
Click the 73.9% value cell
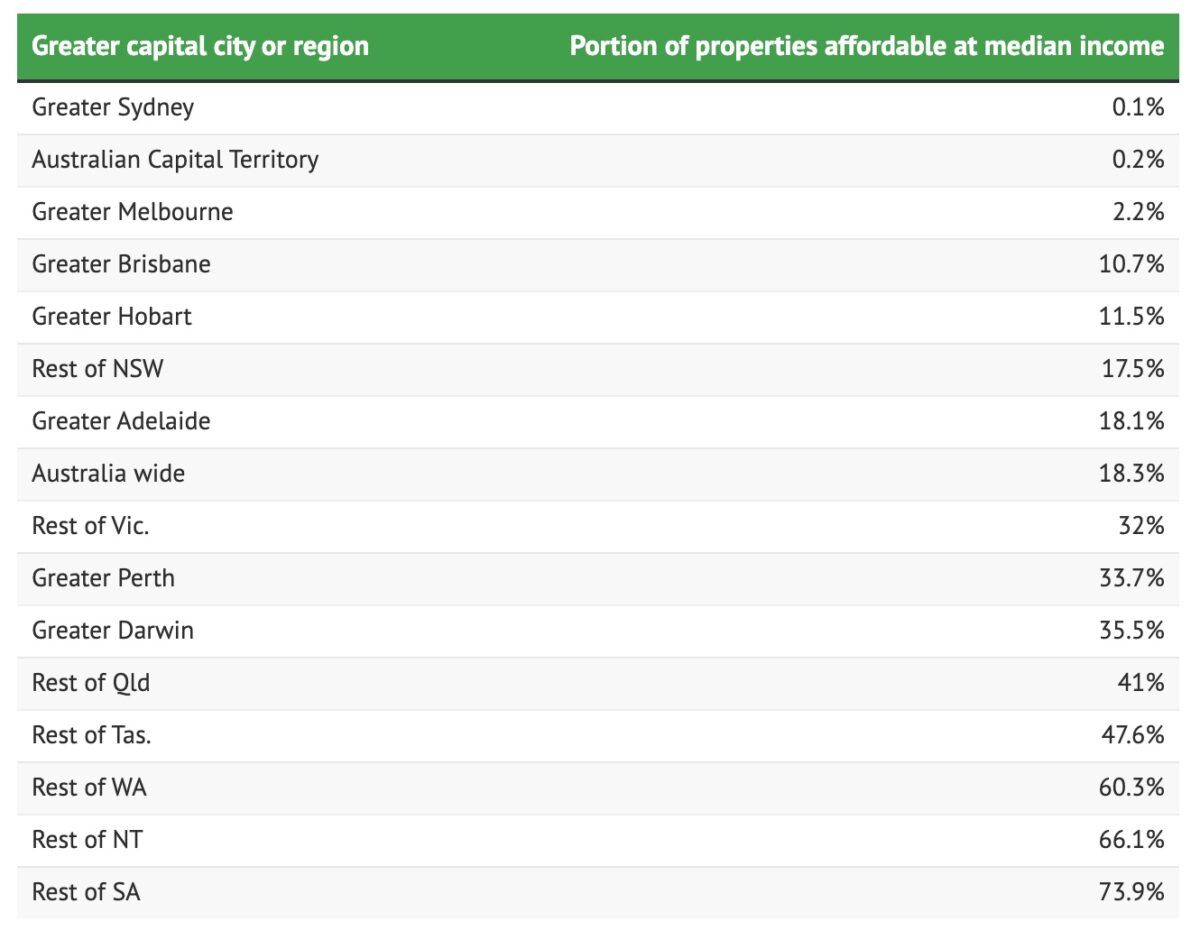1132,892
